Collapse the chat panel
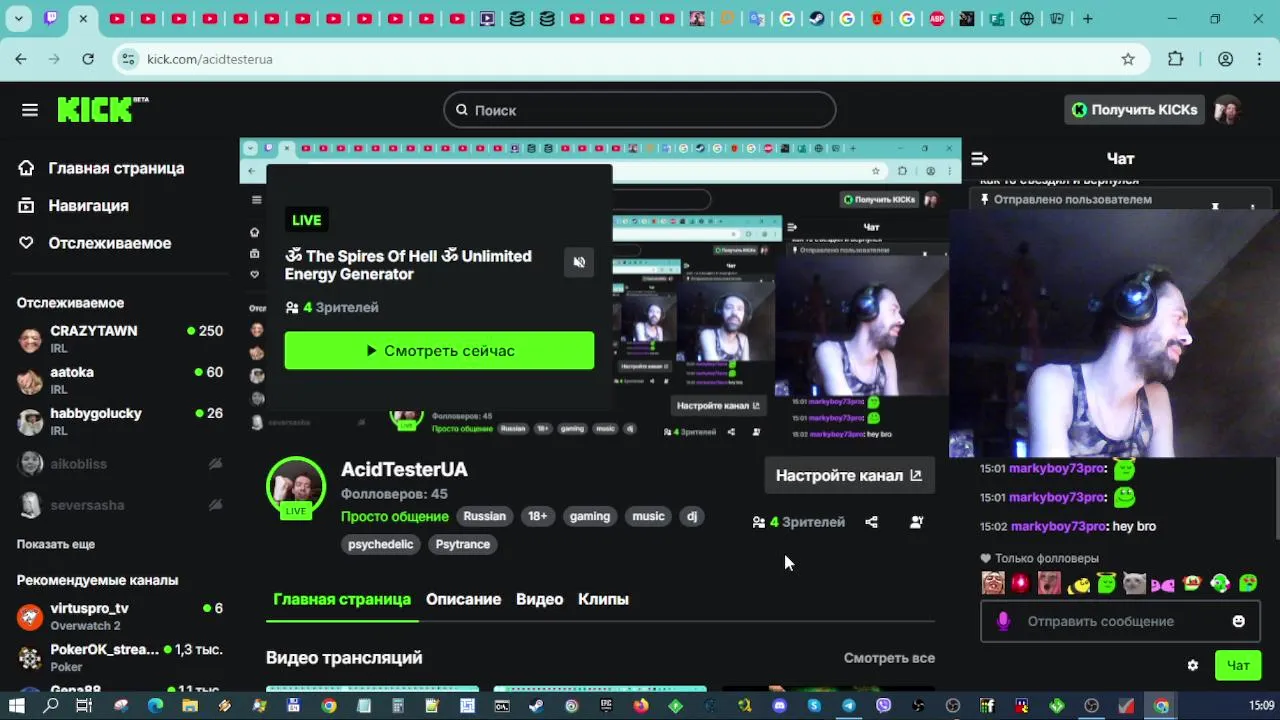The image size is (1280, 720). [x=980, y=158]
